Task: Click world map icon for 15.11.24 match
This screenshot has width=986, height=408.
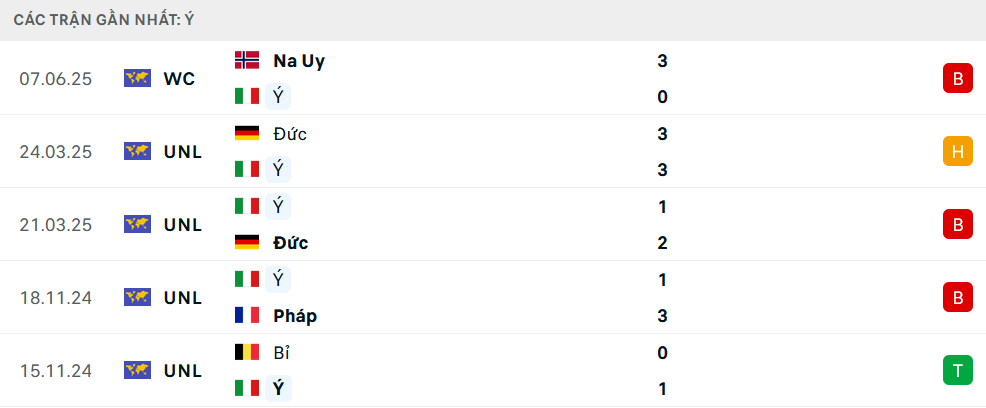Action: (137, 370)
